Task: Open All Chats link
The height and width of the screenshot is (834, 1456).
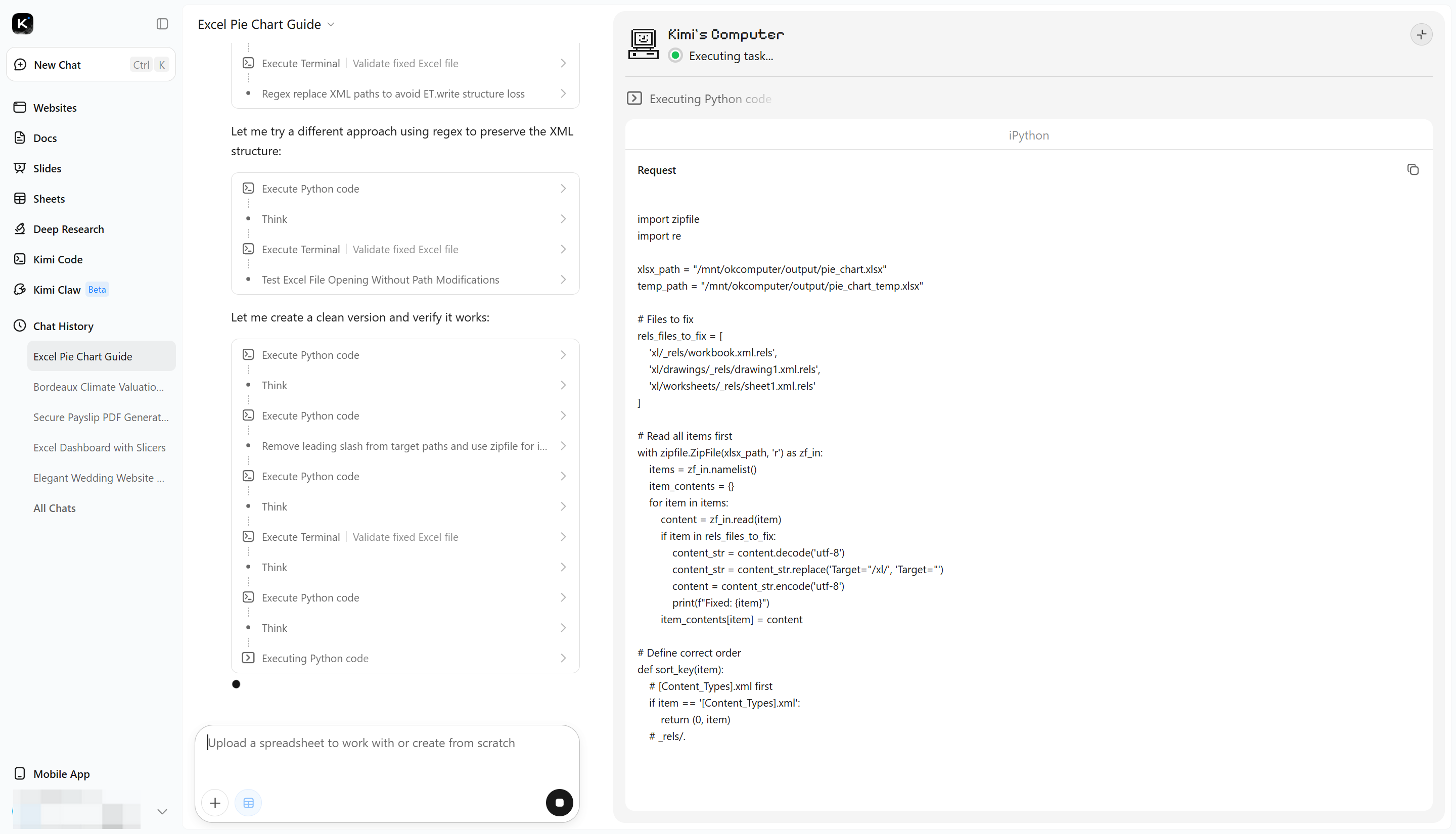Action: (55, 507)
